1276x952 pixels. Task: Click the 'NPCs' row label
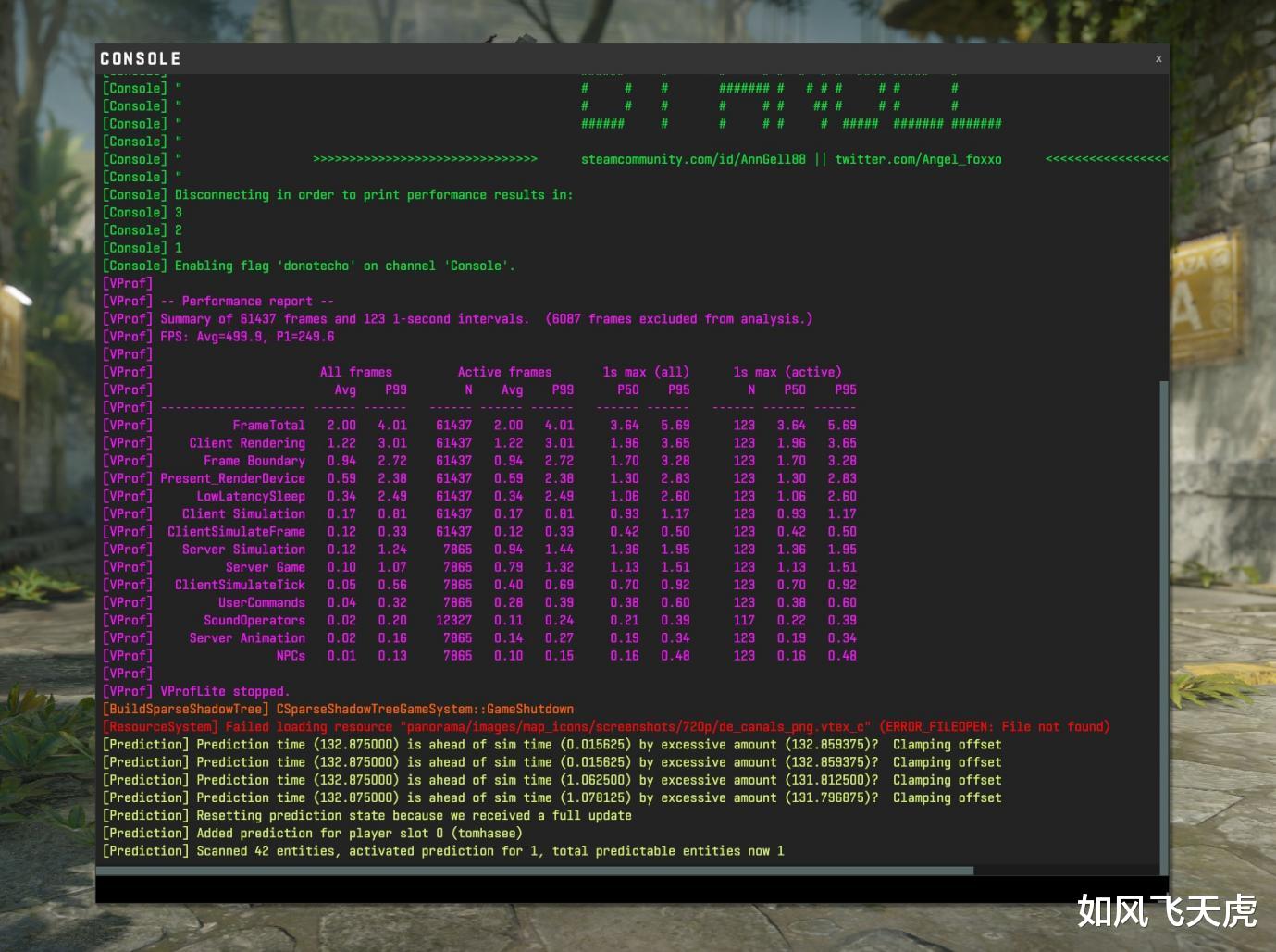coord(291,656)
